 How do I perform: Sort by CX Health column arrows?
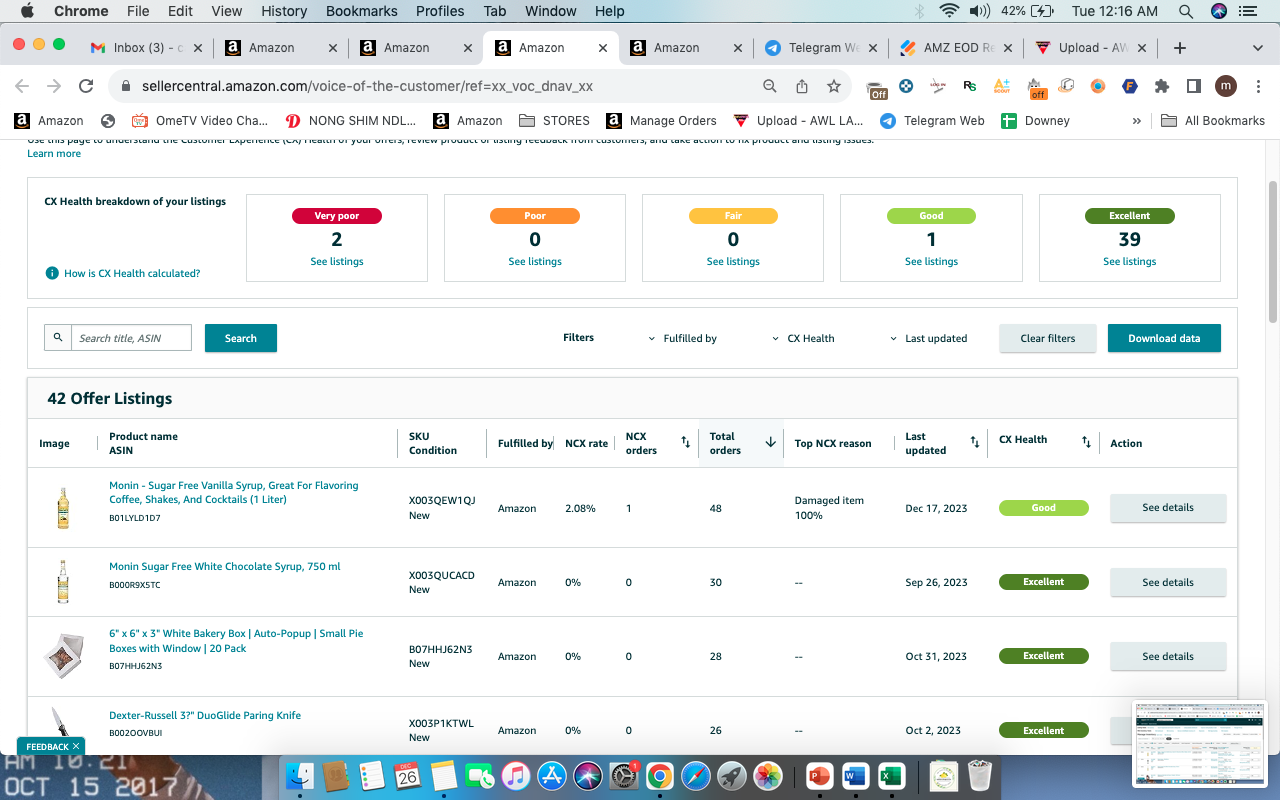tap(1086, 442)
